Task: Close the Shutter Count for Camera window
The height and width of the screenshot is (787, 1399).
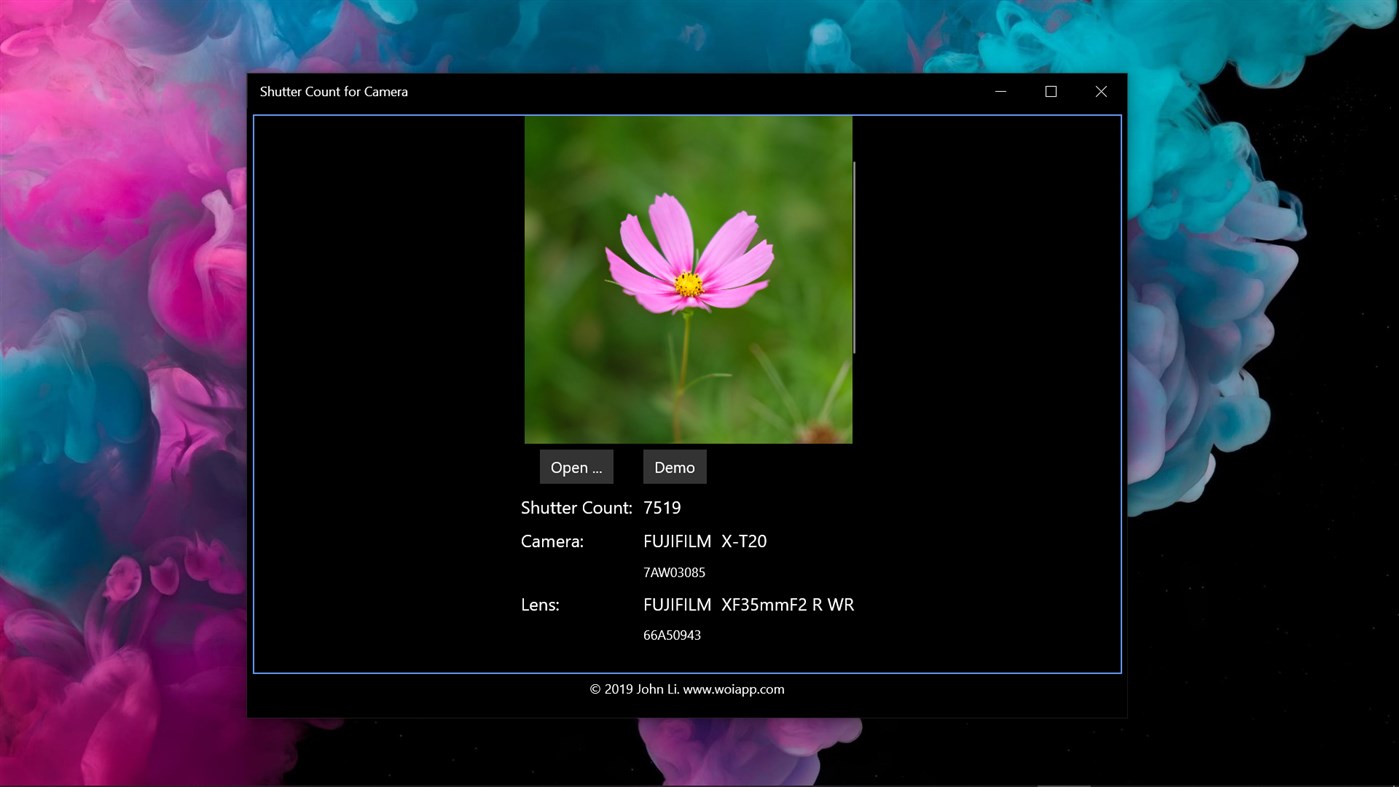Action: coord(1100,91)
